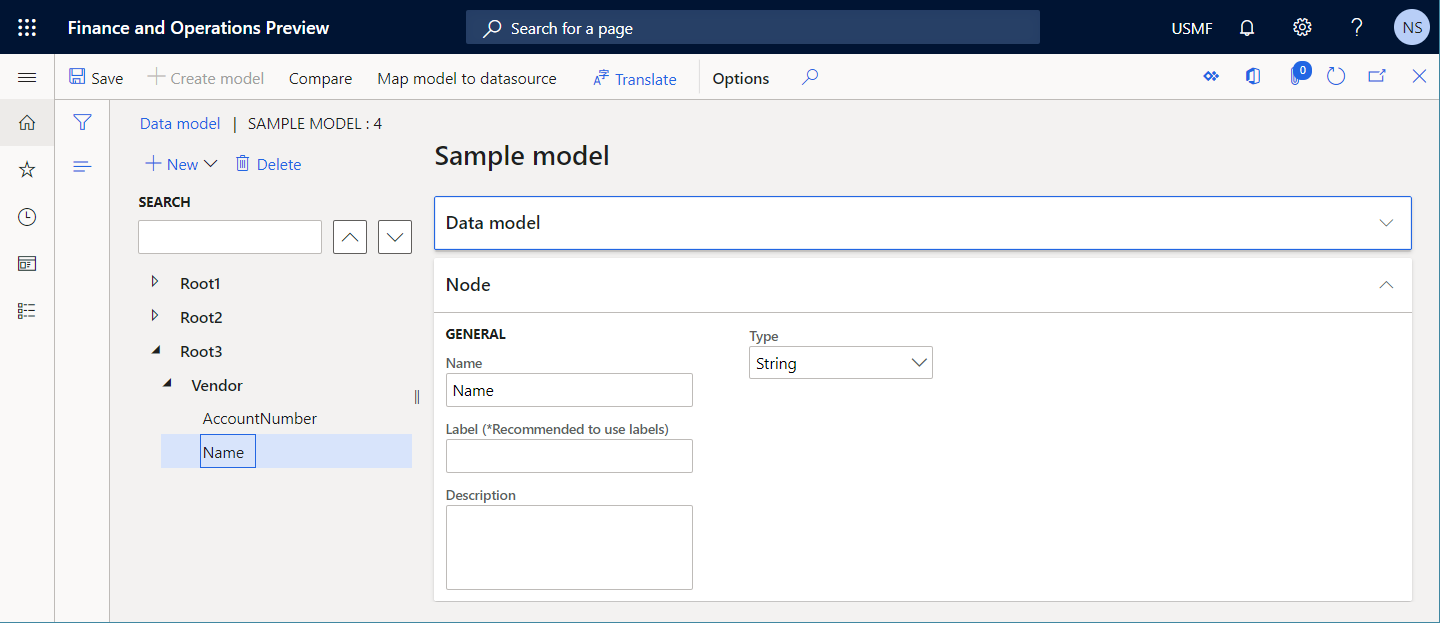Collapse the Vendor tree node
This screenshot has width=1440, height=623.
(170, 384)
